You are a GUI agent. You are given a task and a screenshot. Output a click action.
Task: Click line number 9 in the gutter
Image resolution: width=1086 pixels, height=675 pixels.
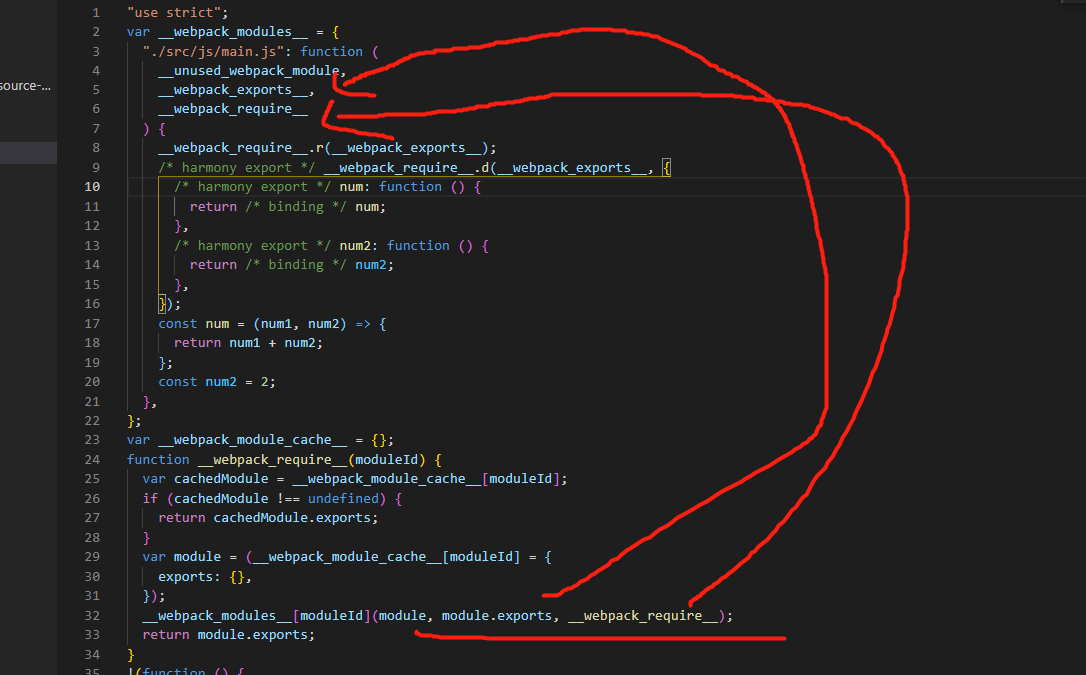[96, 168]
